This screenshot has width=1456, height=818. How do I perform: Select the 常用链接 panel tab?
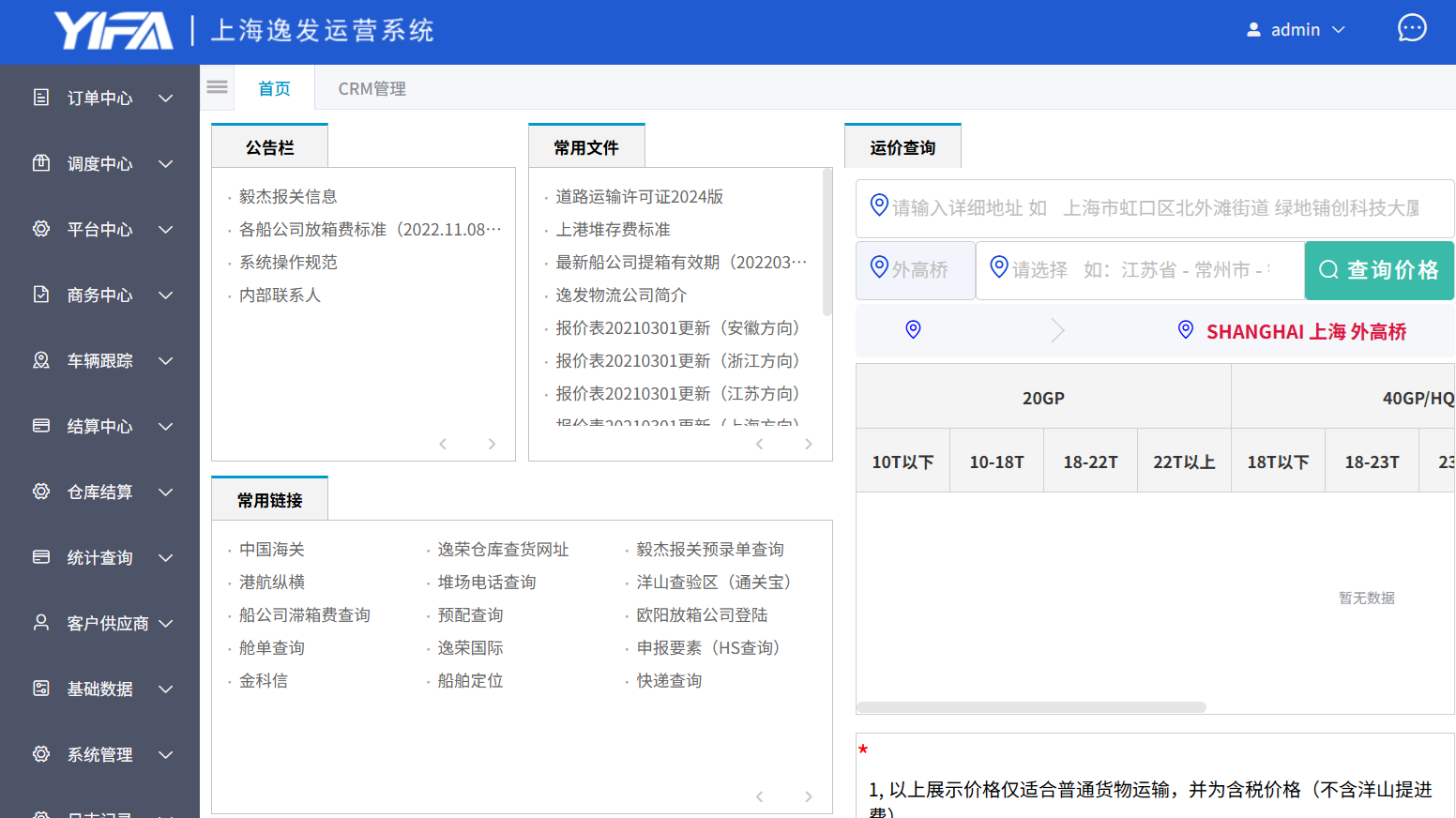pyautogui.click(x=270, y=500)
